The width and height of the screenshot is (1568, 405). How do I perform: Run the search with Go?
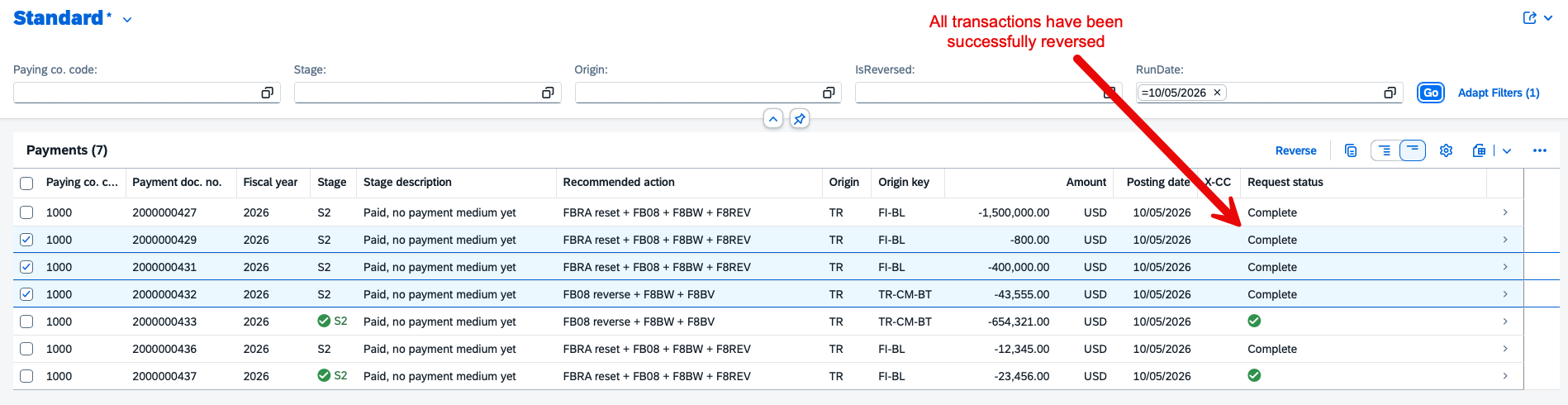click(x=1431, y=93)
